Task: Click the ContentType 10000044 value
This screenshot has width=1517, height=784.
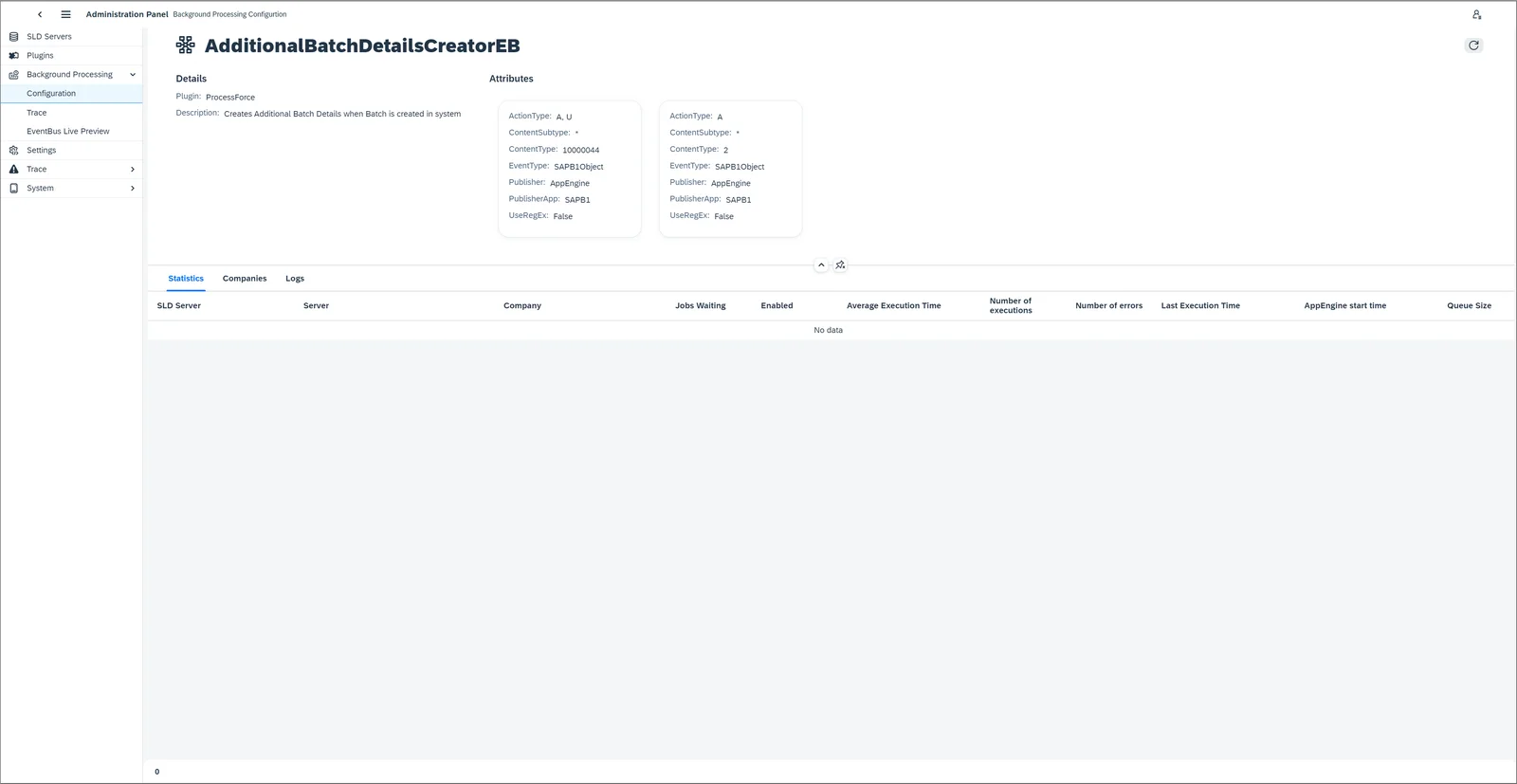Action: pyautogui.click(x=580, y=150)
